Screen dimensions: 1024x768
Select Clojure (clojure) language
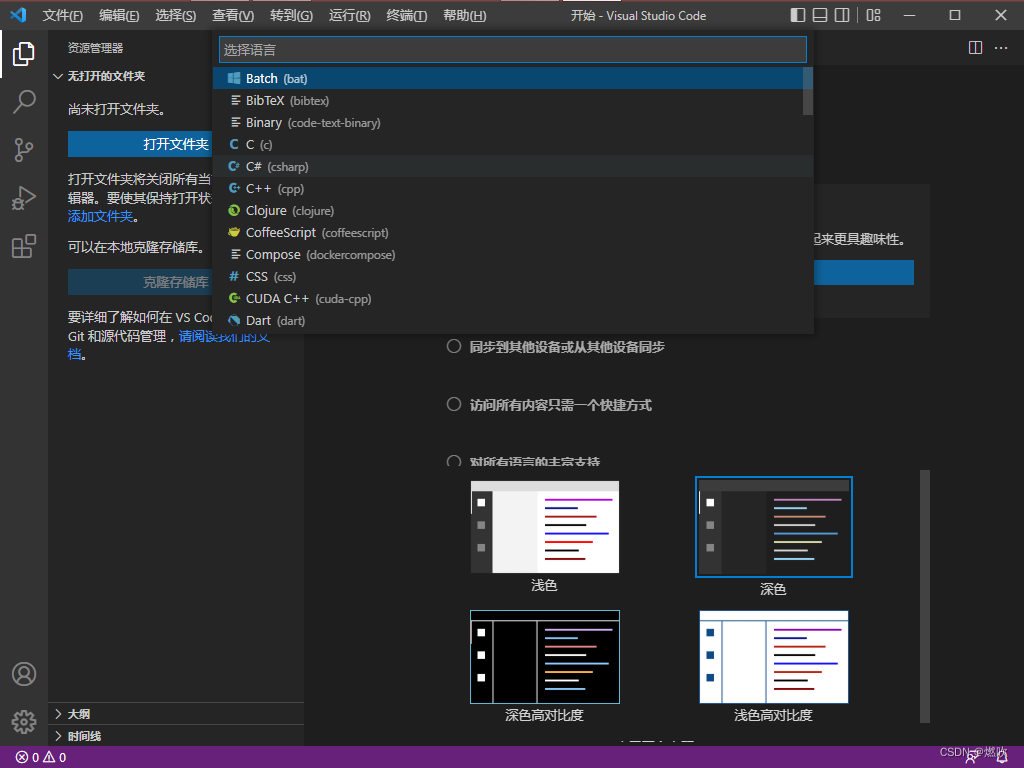pyautogui.click(x=513, y=211)
